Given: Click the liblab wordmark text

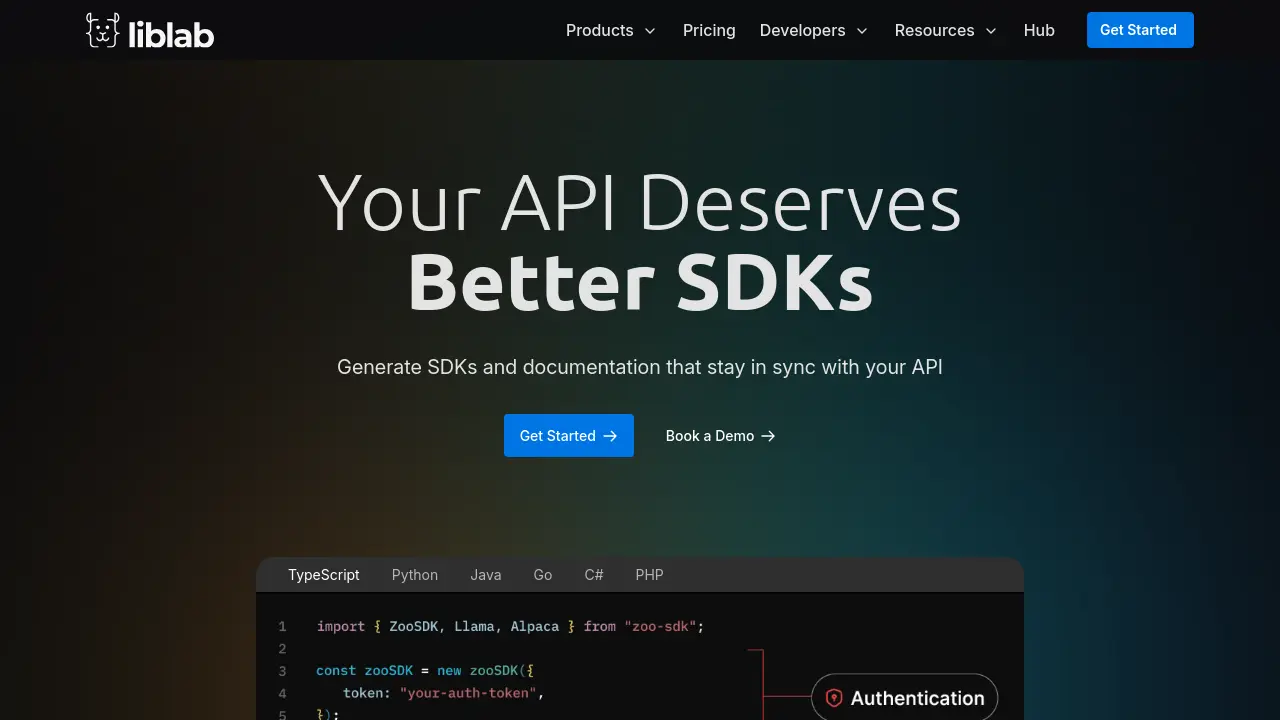Looking at the screenshot, I should tap(171, 34).
